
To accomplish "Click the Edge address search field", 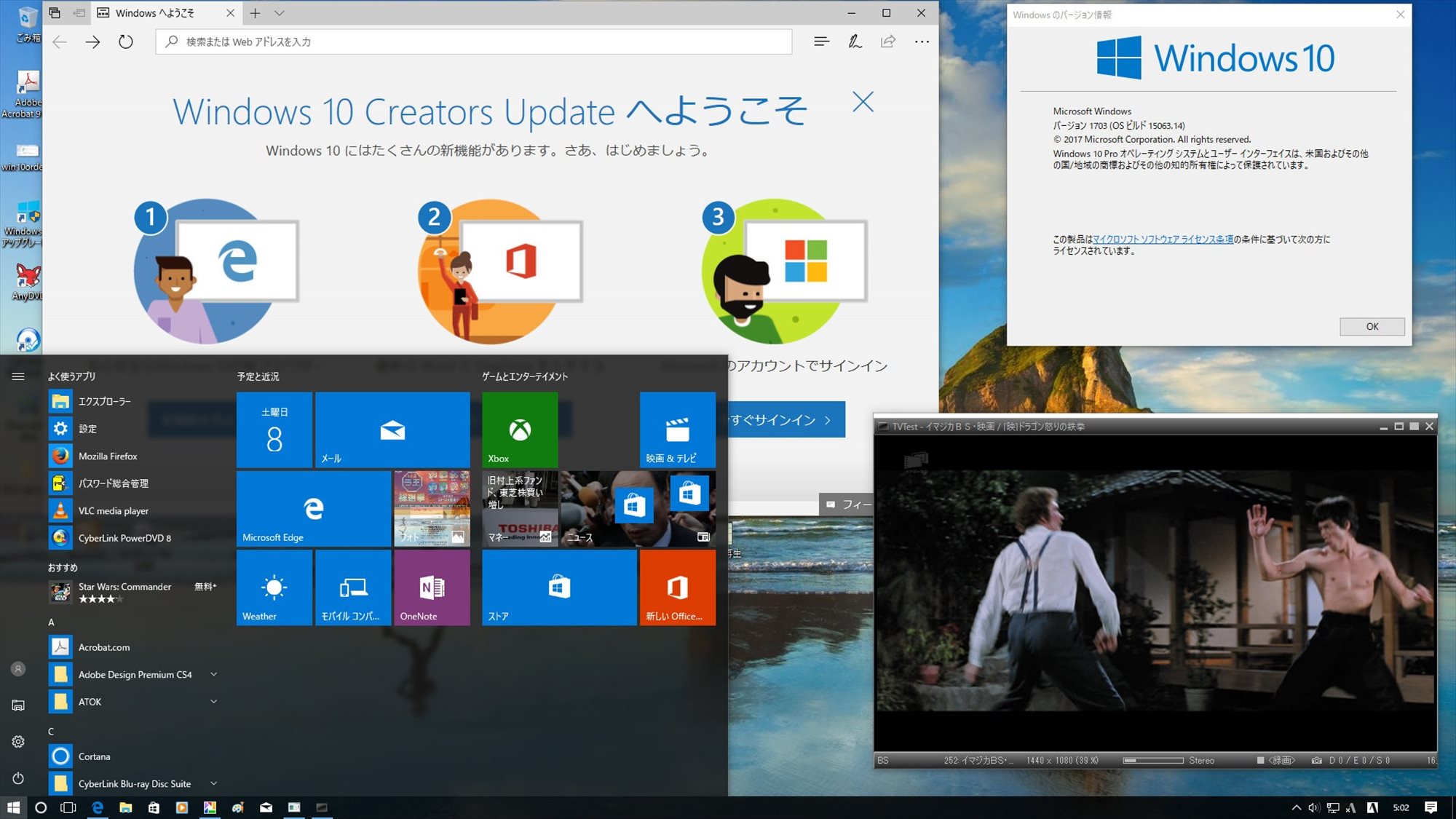I will click(473, 41).
